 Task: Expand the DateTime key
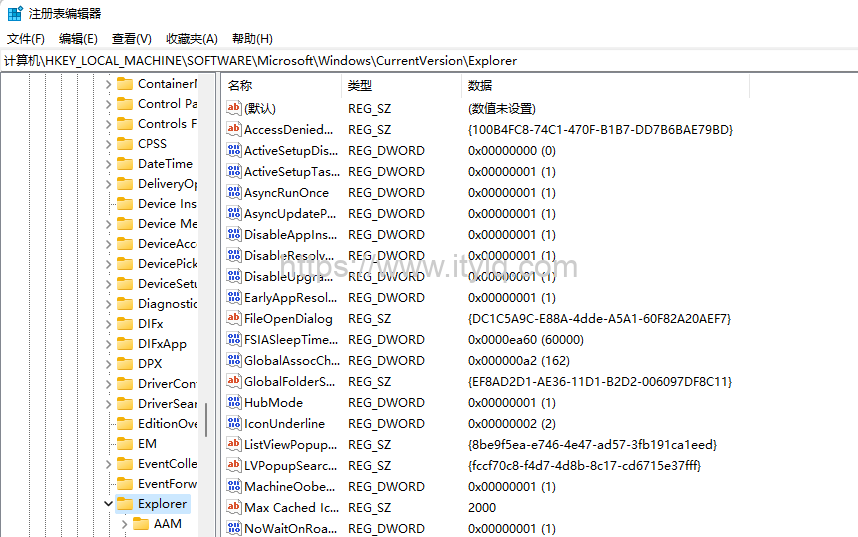tap(108, 164)
